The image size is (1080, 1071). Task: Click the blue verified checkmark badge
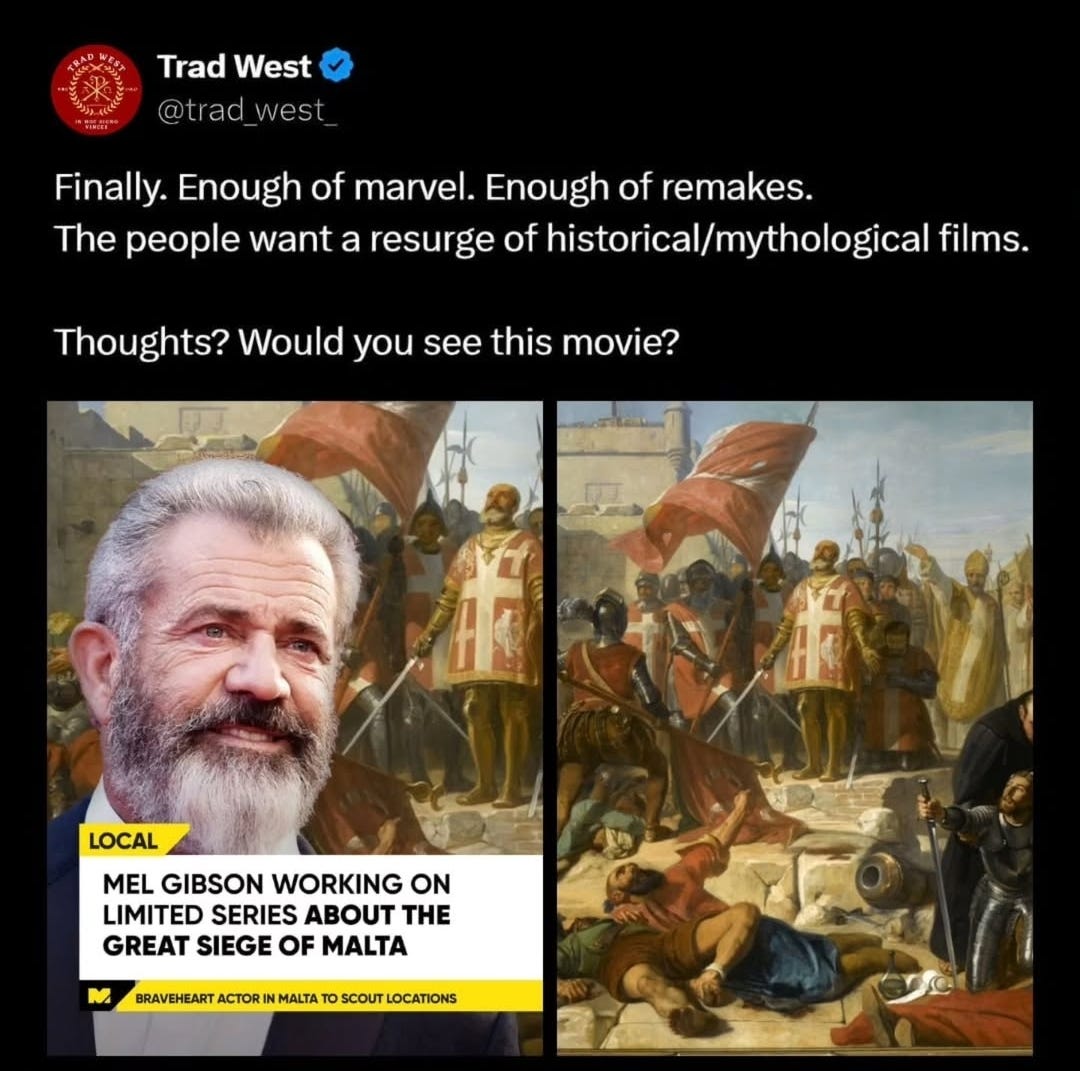click(338, 65)
